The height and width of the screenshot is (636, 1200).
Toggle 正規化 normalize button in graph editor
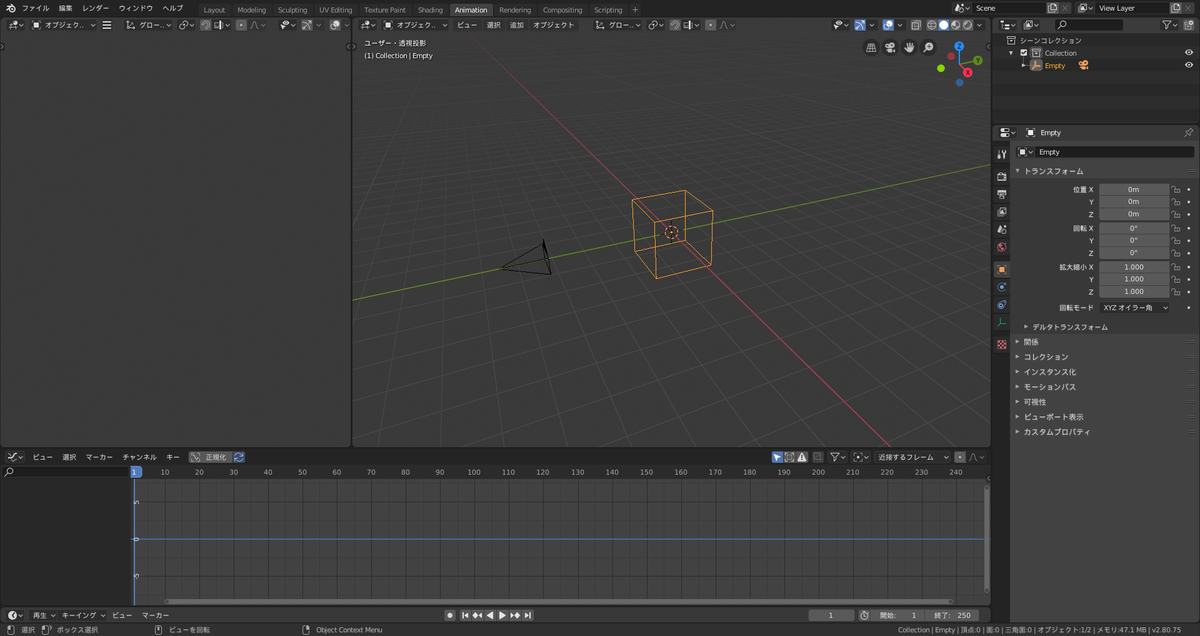210,457
